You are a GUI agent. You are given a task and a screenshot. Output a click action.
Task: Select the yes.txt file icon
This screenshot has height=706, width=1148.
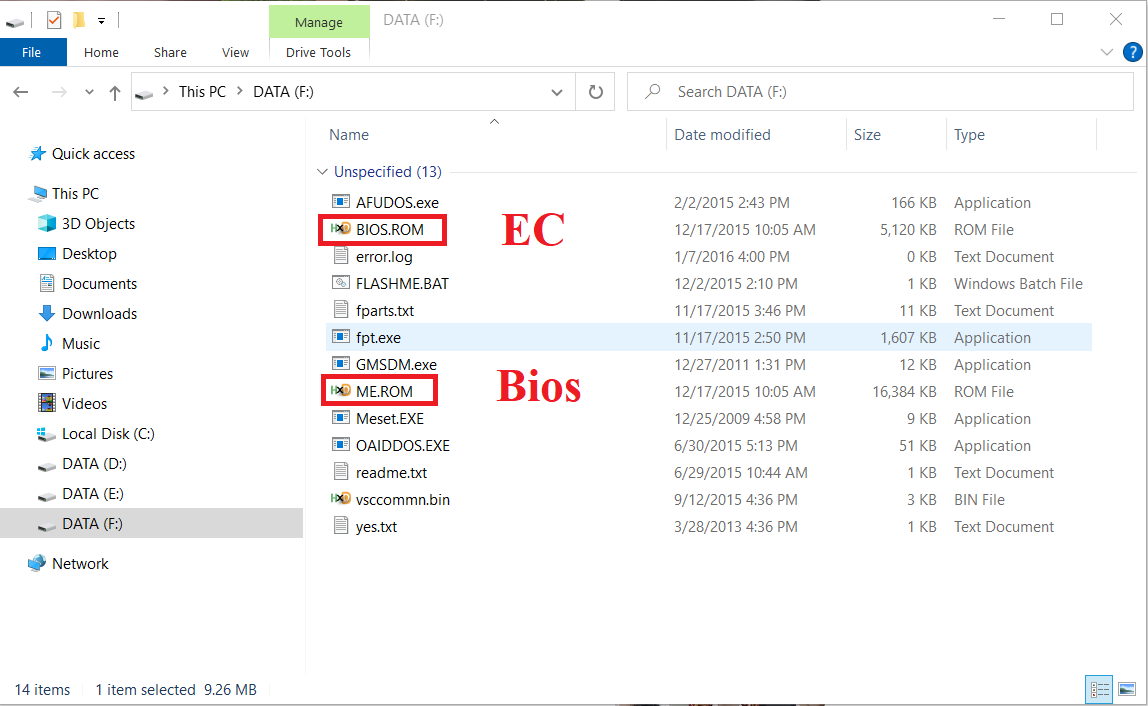point(340,526)
